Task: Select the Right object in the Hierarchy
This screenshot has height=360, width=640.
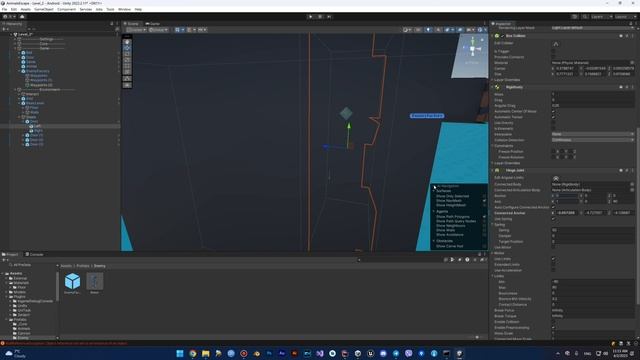Action: [38, 131]
